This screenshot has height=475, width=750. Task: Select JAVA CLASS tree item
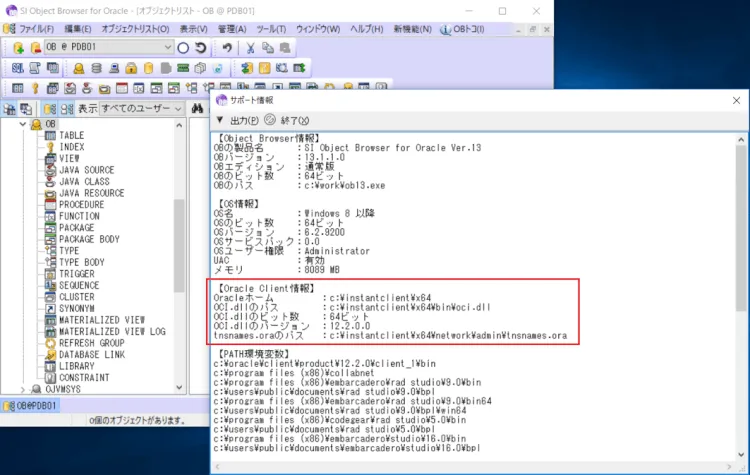tap(84, 181)
